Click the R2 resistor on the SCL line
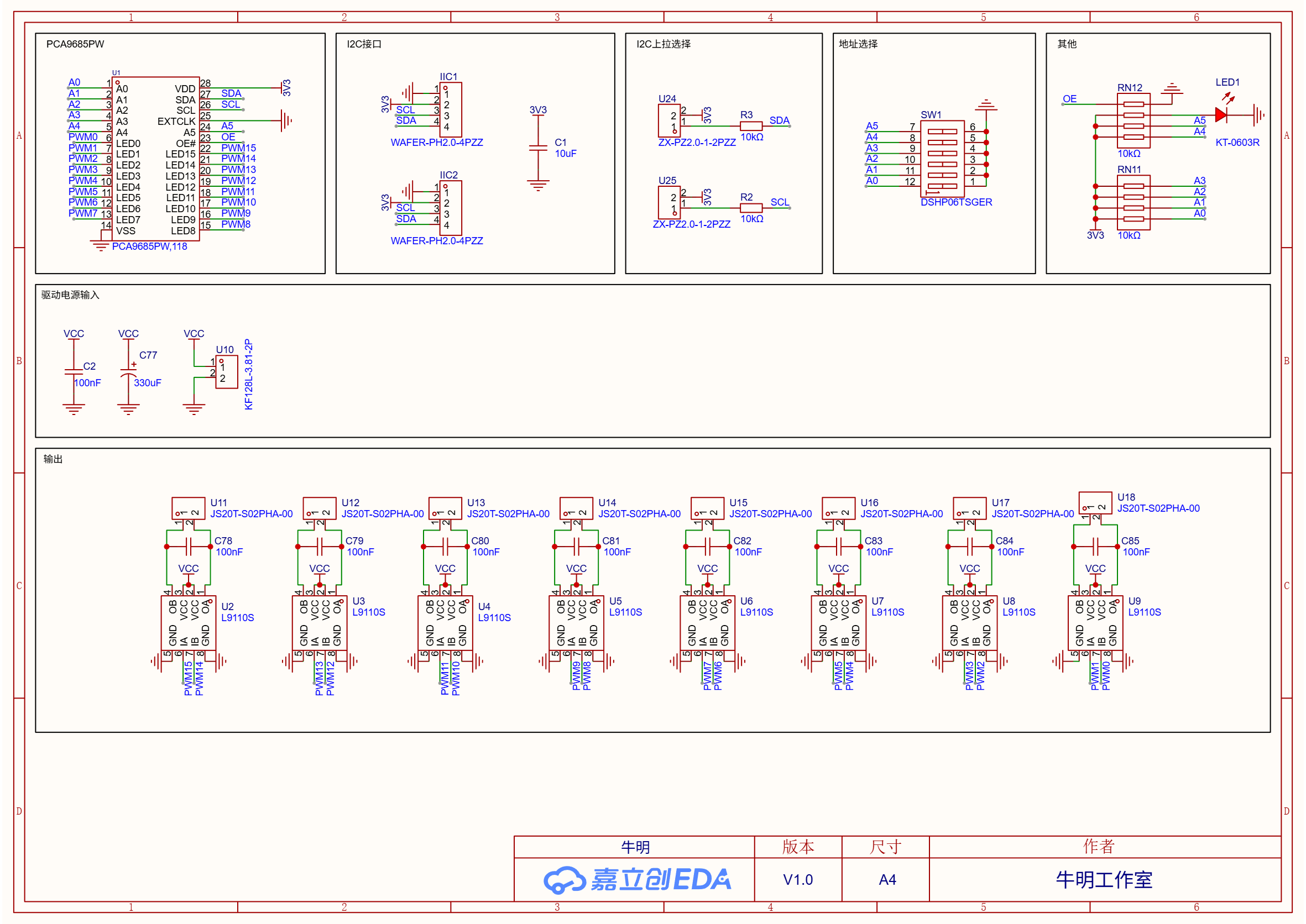Viewport: 1306px width, 924px height. 751,208
